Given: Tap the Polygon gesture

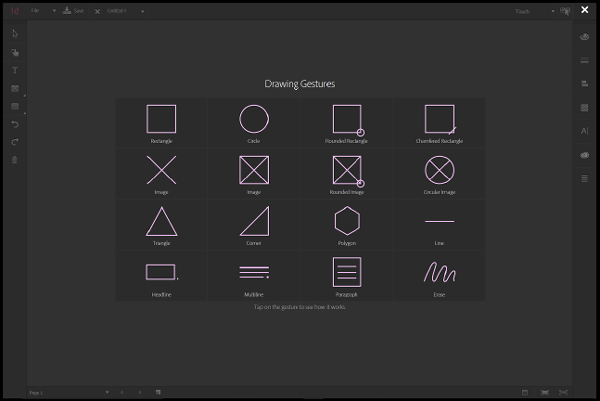Looking at the screenshot, I should coord(347,225).
